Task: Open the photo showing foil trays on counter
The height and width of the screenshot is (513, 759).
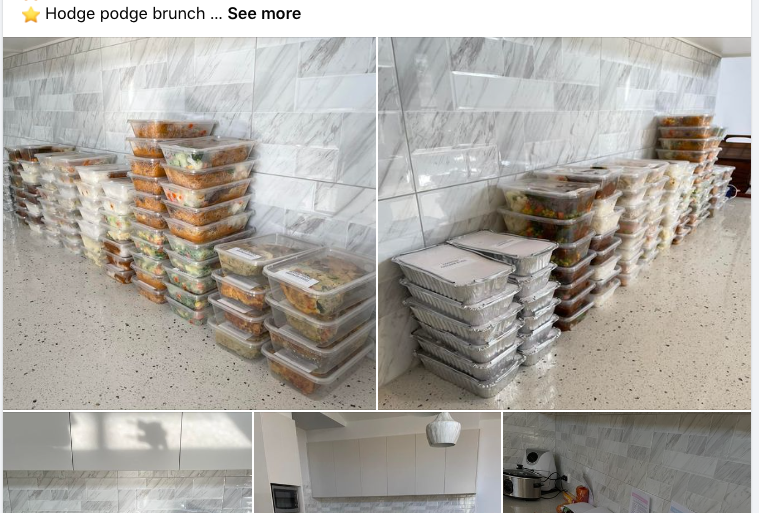Action: coord(564,224)
